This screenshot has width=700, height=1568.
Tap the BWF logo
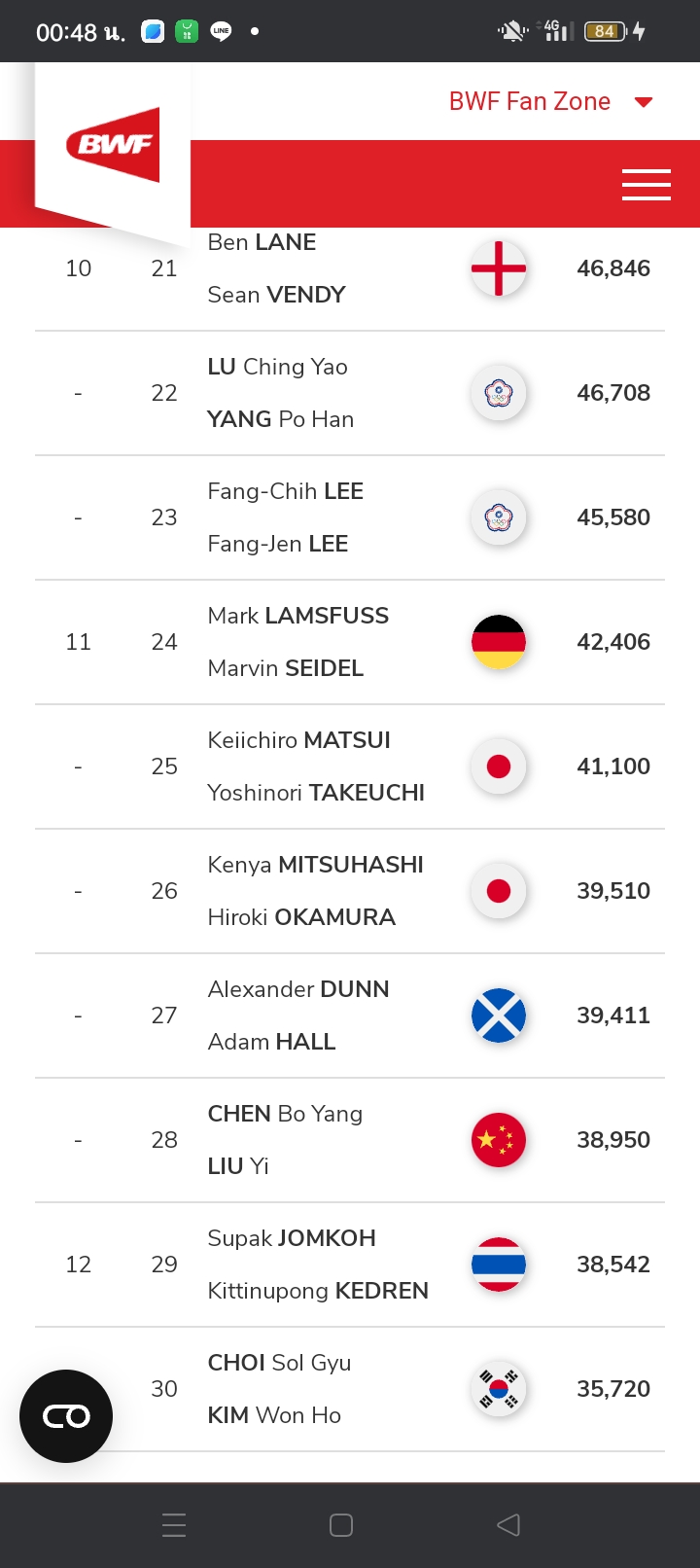click(x=113, y=145)
